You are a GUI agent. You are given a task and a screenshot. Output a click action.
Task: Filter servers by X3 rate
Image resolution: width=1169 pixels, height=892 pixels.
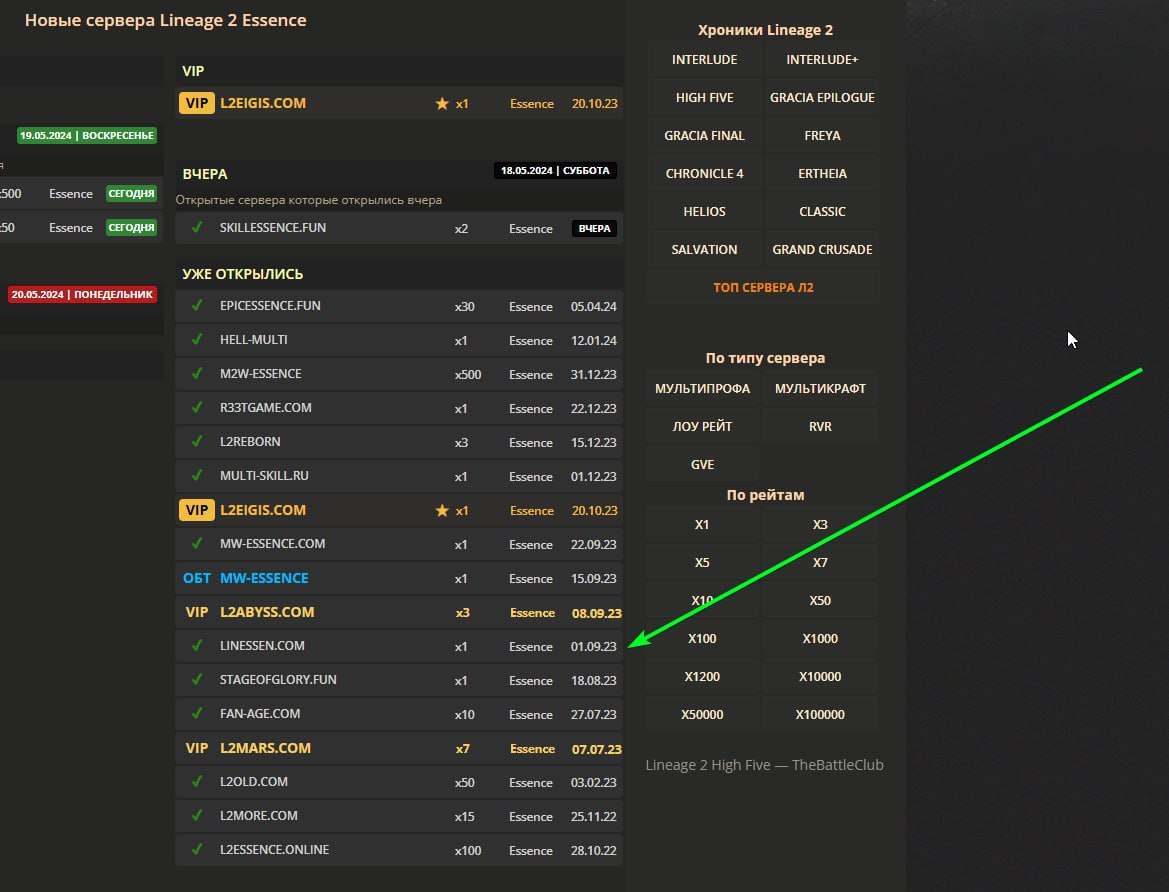pyautogui.click(x=820, y=525)
